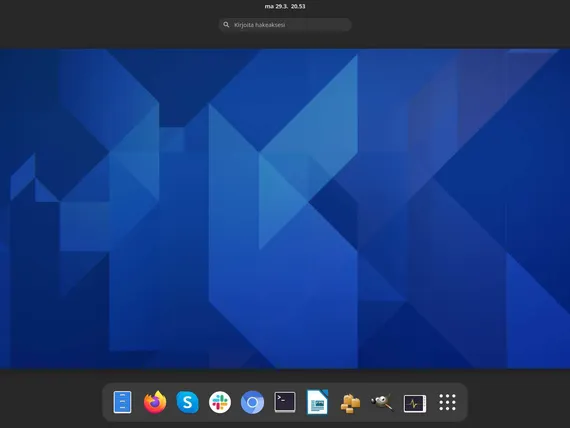Screen dimensions: 570x428
Task: Launch the Slack app icon
Action: [x=220, y=402]
